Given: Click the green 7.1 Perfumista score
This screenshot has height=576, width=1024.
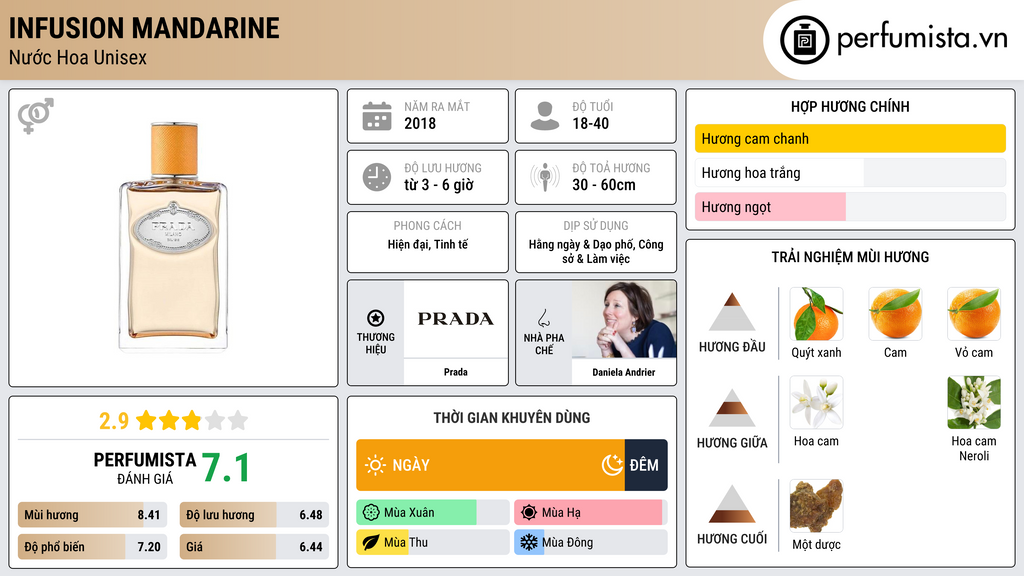Looking at the screenshot, I should click(x=226, y=468).
